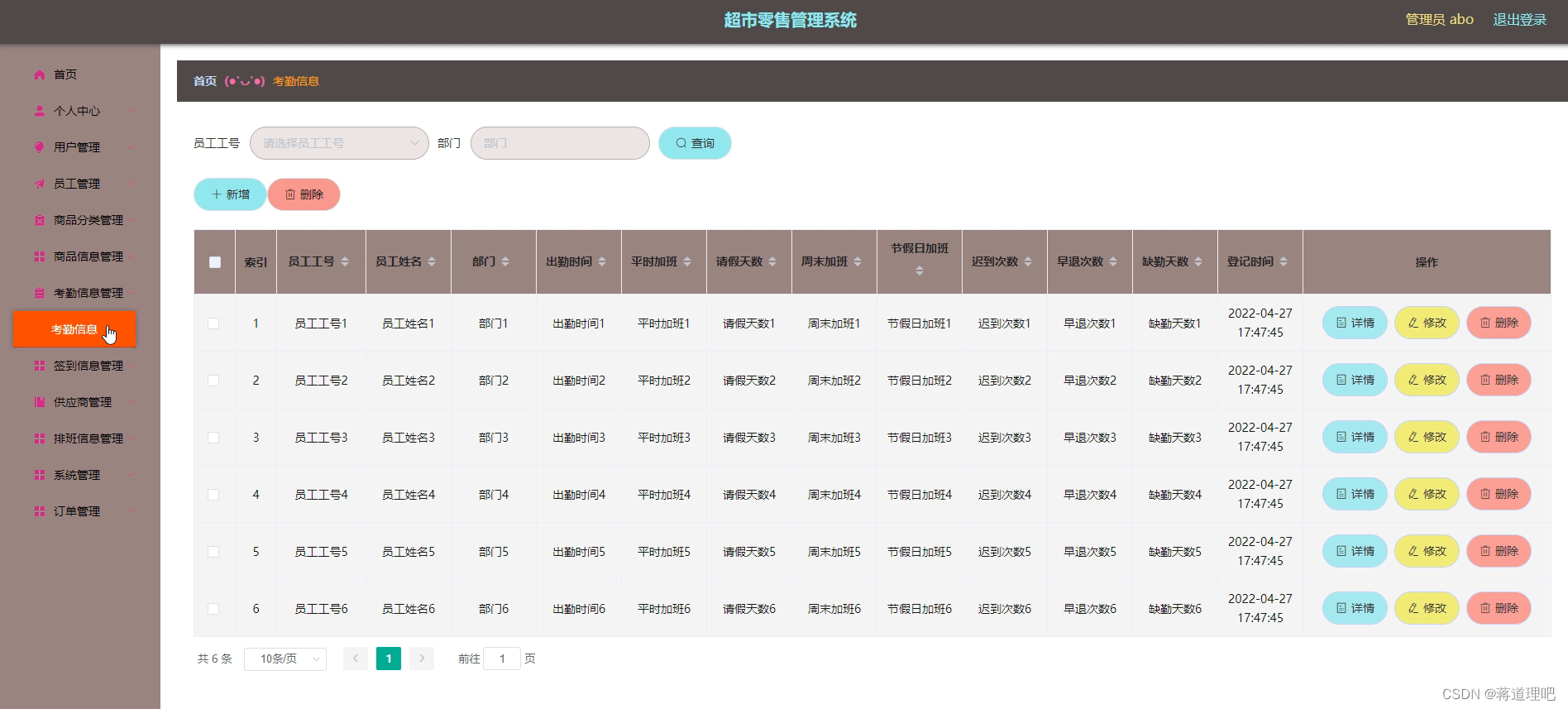Screen dimensions: 1568x709
Task: Click the 商品信息管理 grid icon
Action: tap(39, 256)
